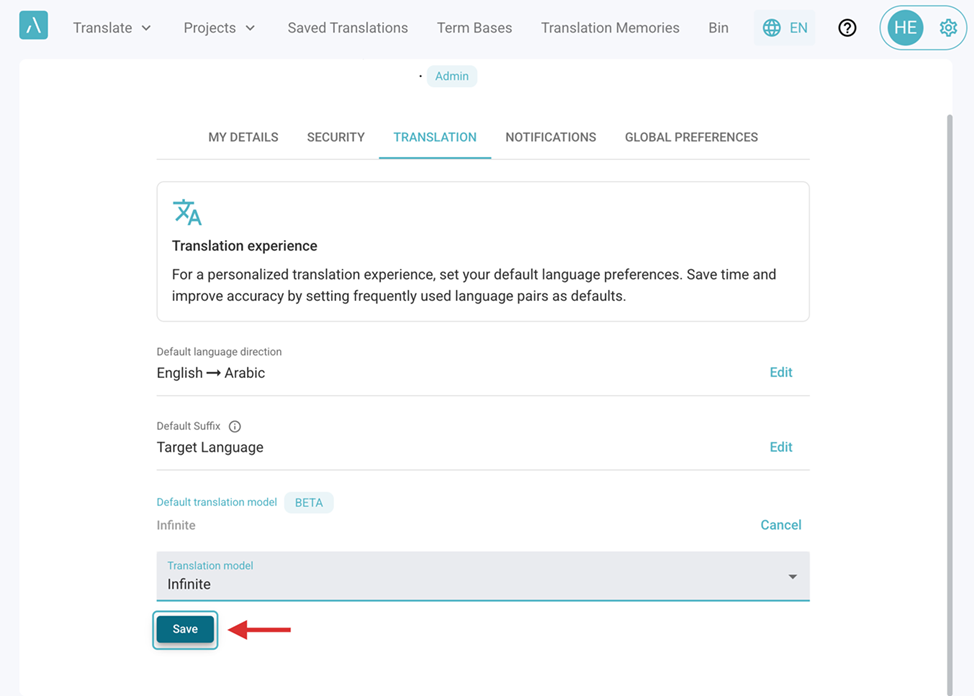The width and height of the screenshot is (974, 696).
Task: Click the translation experience language icon
Action: pyautogui.click(x=187, y=212)
